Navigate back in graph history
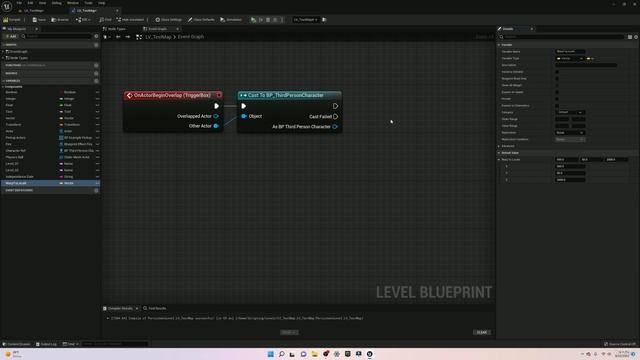This screenshot has width=640, height=360. [118, 37]
